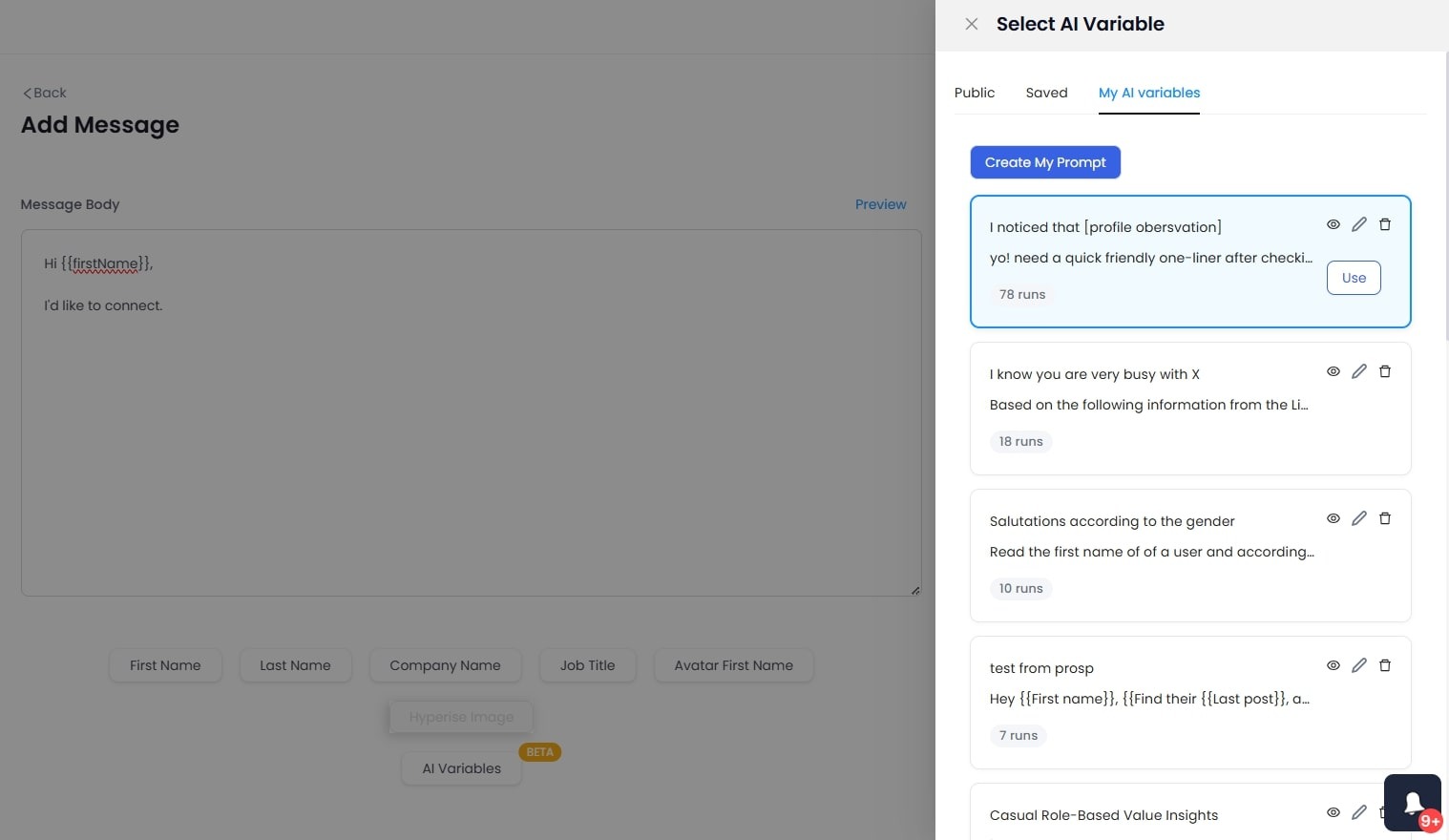
Task: Insert the First Name merge field
Action: pos(165,665)
